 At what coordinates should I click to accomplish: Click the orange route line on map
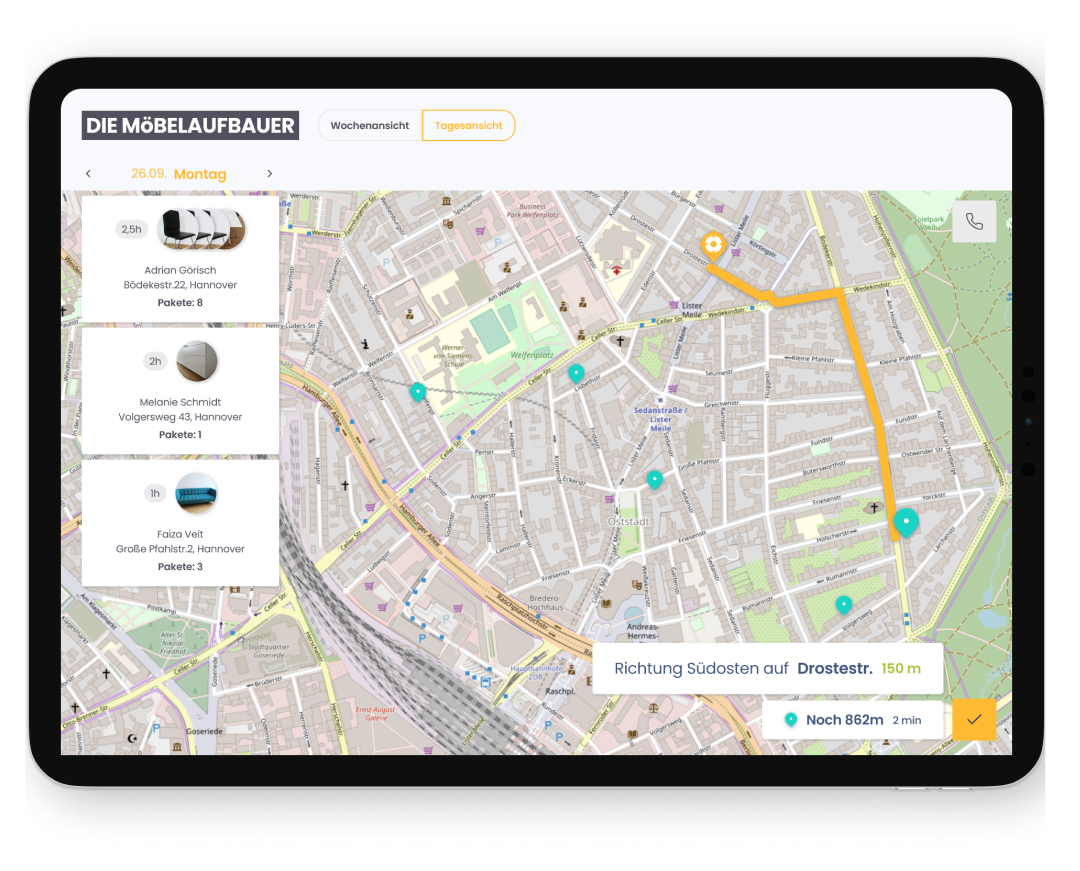(x=867, y=386)
